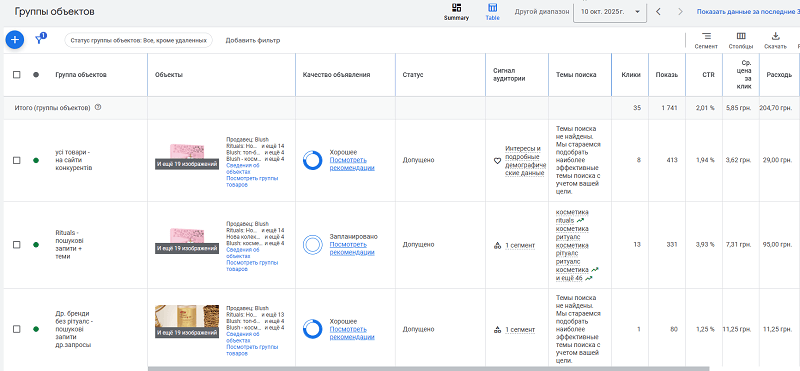Open the filter funnel icon
Screen dimensions: 800x371
tap(39, 39)
